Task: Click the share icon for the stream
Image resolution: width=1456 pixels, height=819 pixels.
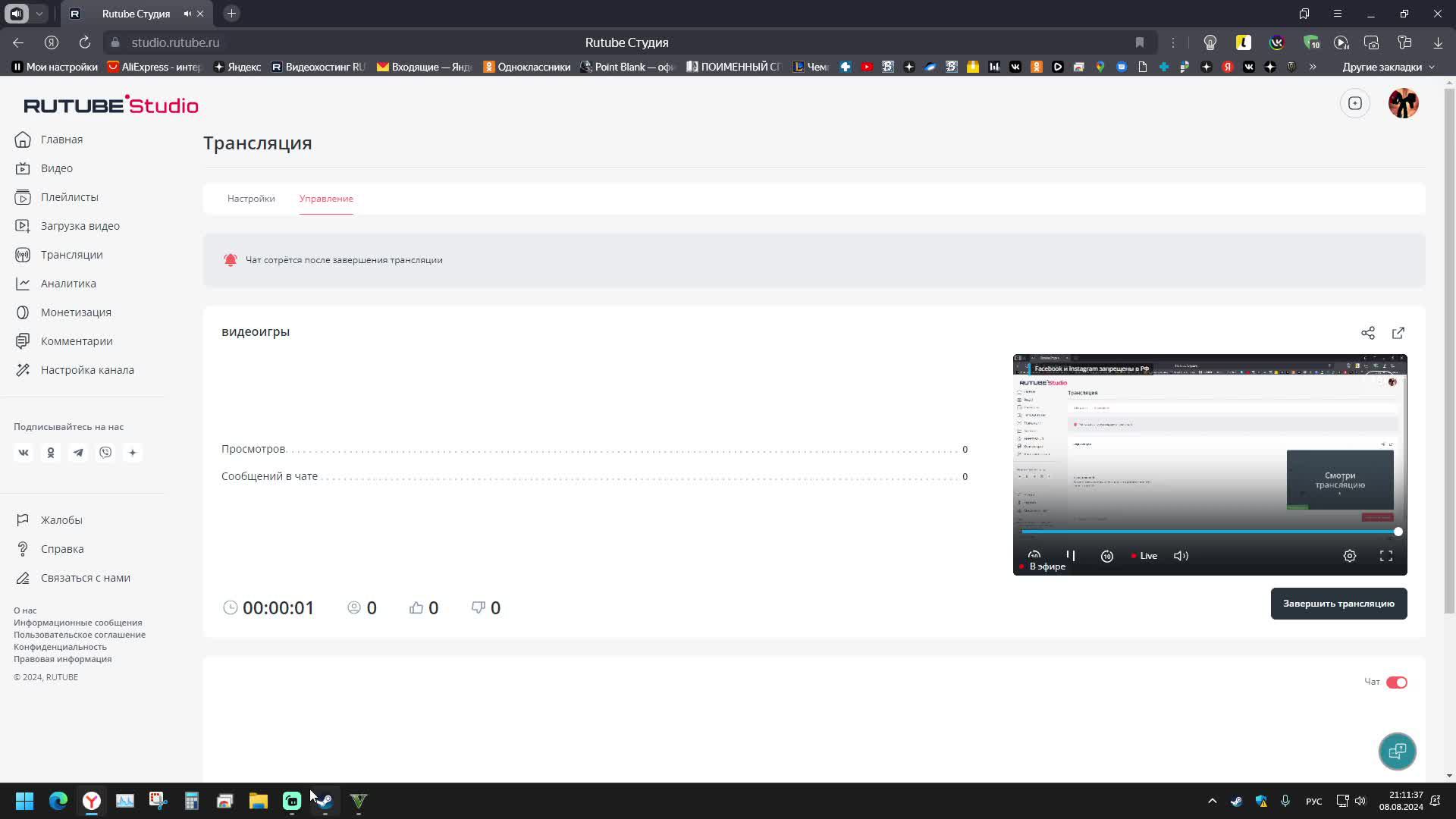Action: (x=1367, y=333)
